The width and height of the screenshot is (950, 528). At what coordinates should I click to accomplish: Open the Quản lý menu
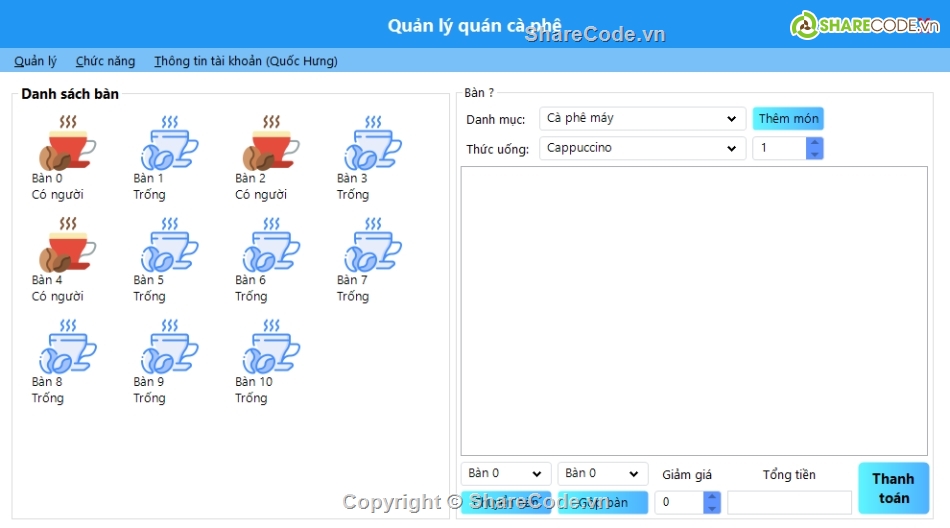(35, 61)
